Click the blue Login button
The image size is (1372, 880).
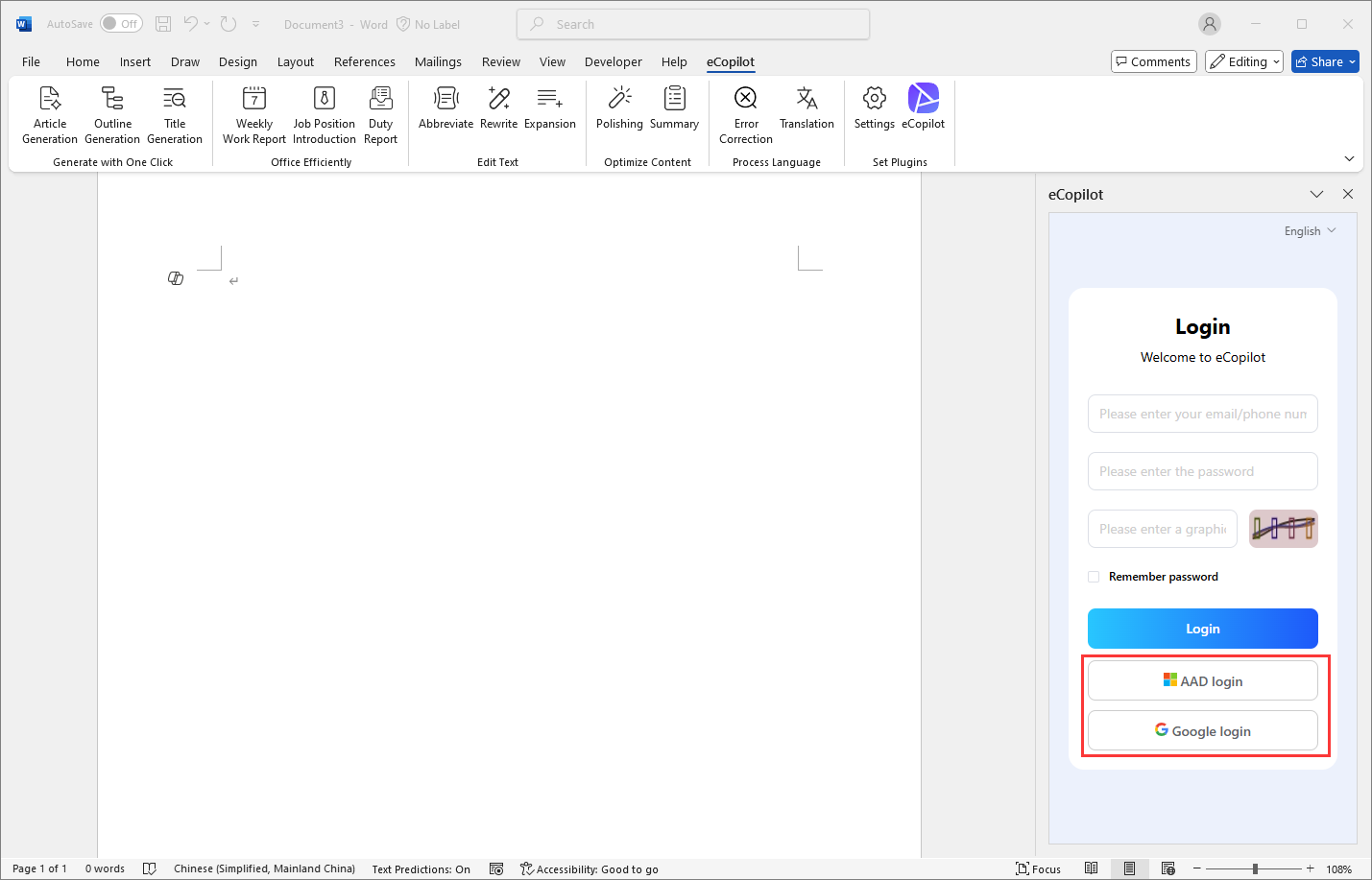tap(1203, 629)
